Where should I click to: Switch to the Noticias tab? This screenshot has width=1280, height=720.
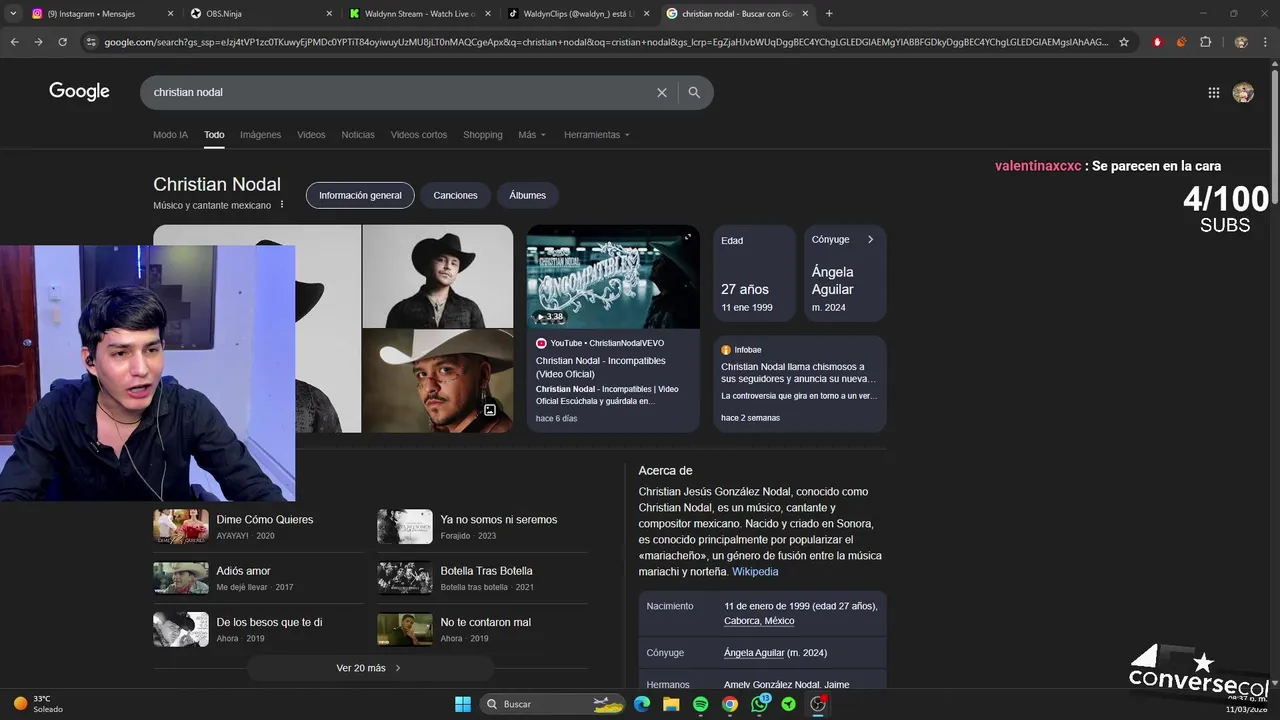pyautogui.click(x=358, y=135)
